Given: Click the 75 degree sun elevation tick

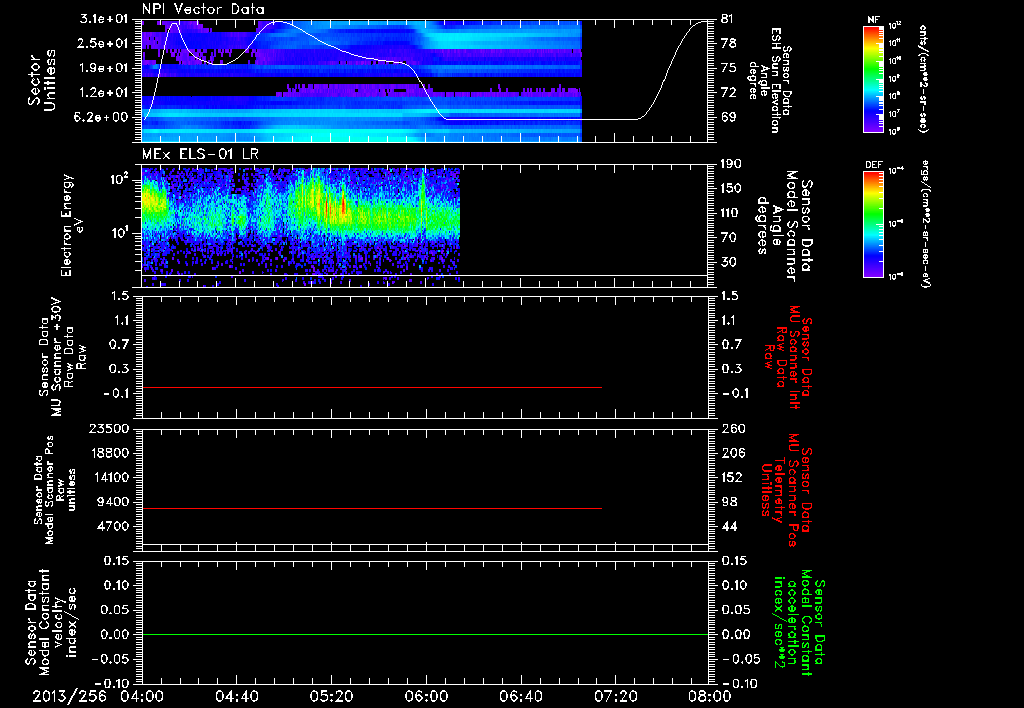Looking at the screenshot, I should [728, 68].
